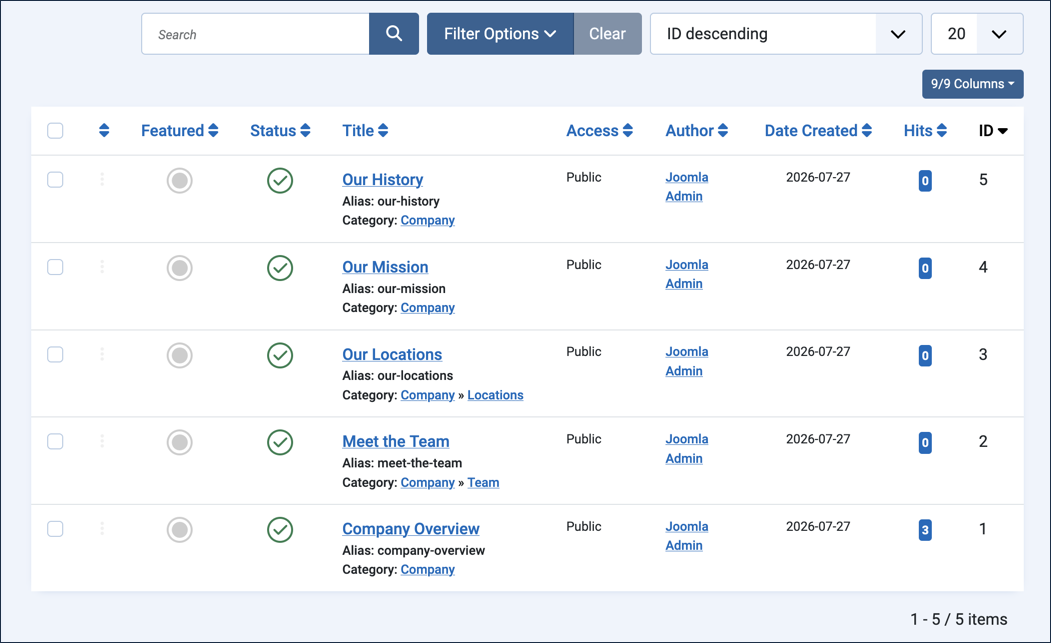Screen dimensions: 1051x643
Task: Click hits badge showing 3 for Company Overview
Action: tap(925, 530)
